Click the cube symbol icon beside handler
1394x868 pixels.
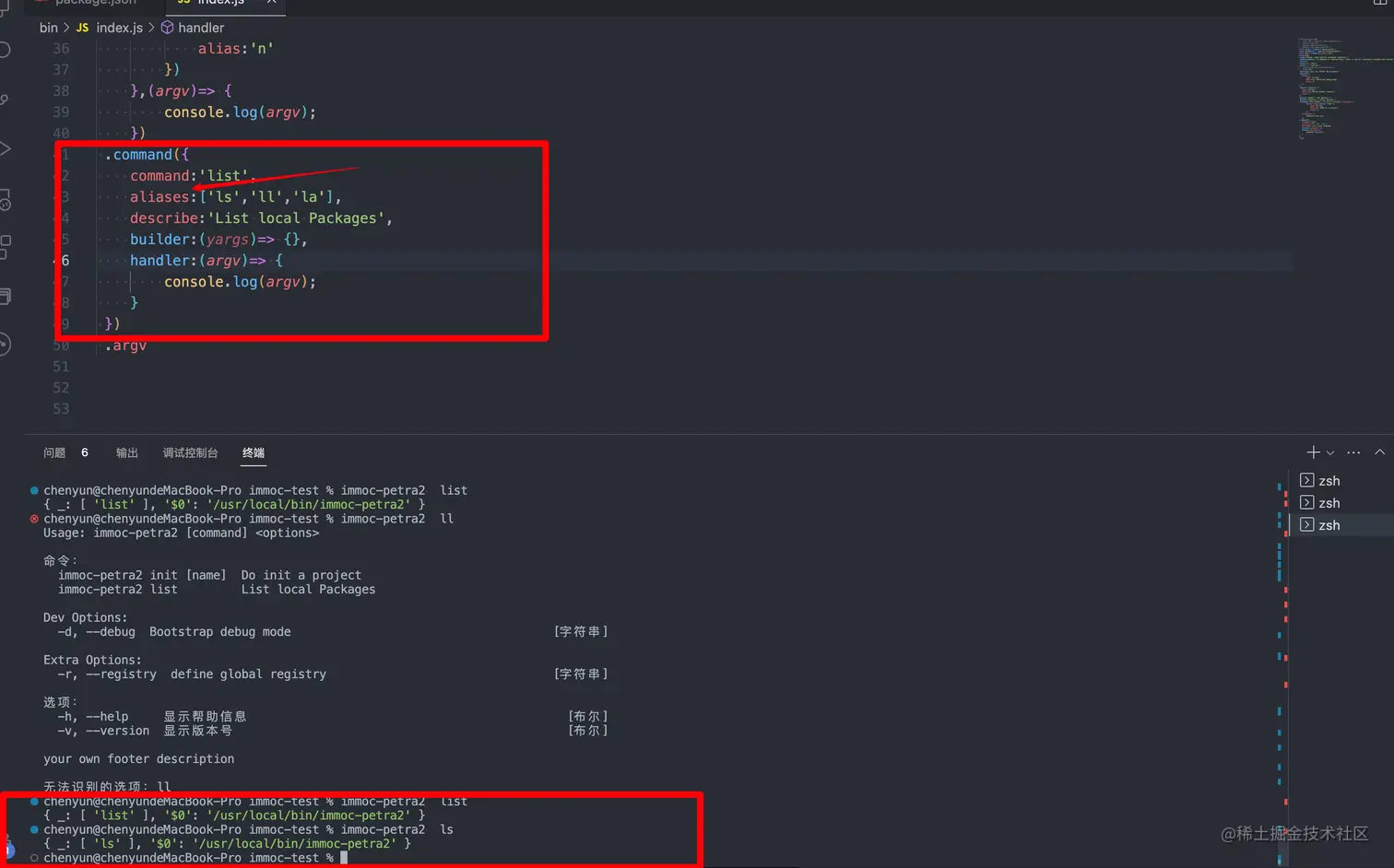coord(167,28)
